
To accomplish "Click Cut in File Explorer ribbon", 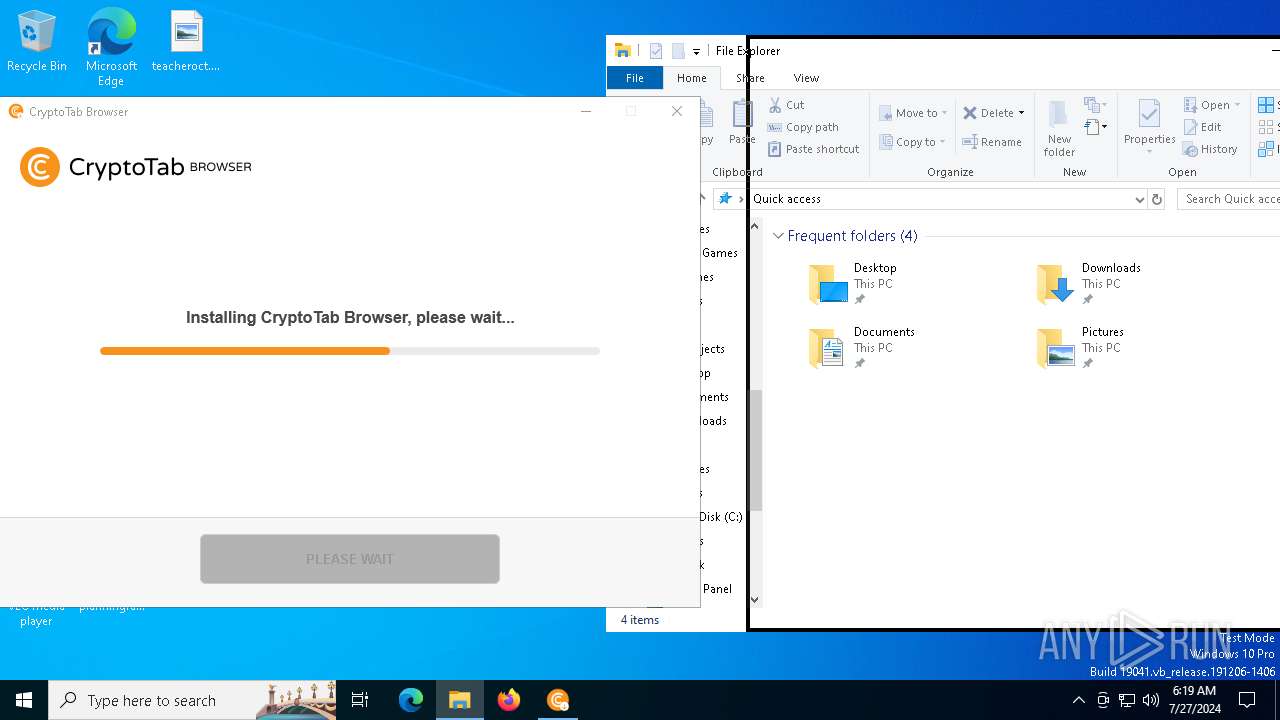I will click(786, 105).
